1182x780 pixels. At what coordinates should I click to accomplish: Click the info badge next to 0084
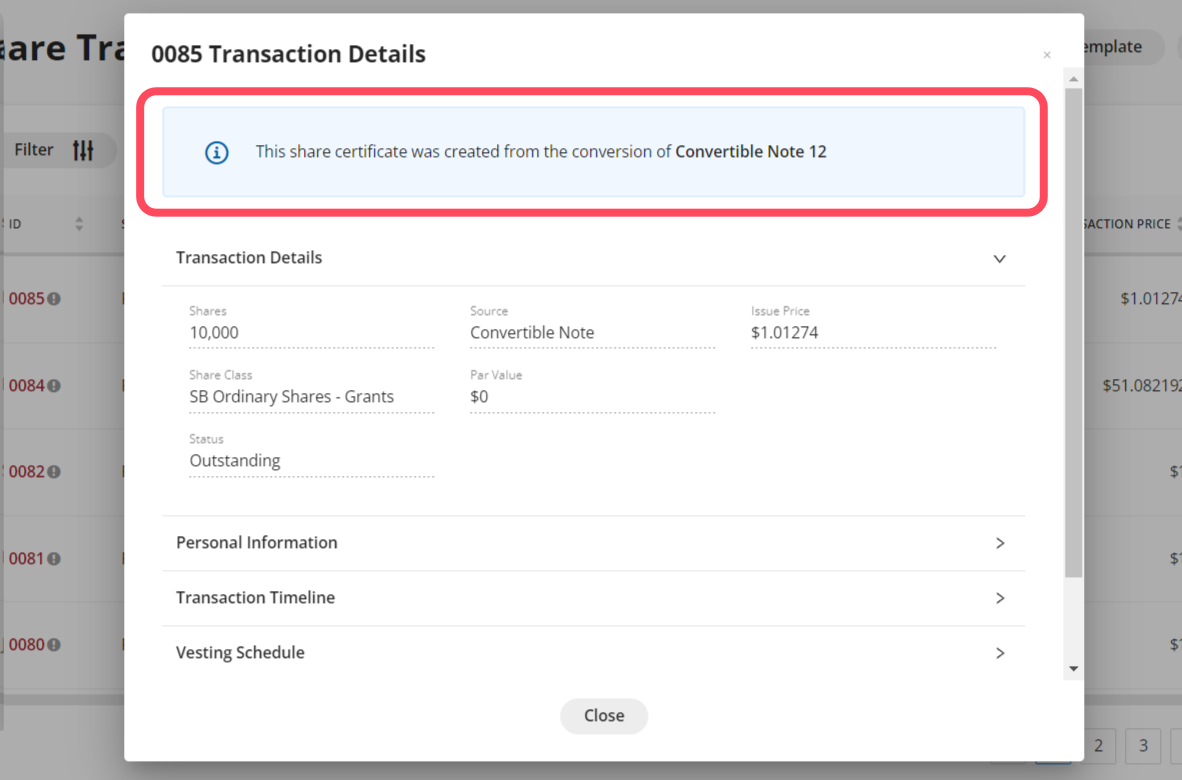pyautogui.click(x=54, y=386)
